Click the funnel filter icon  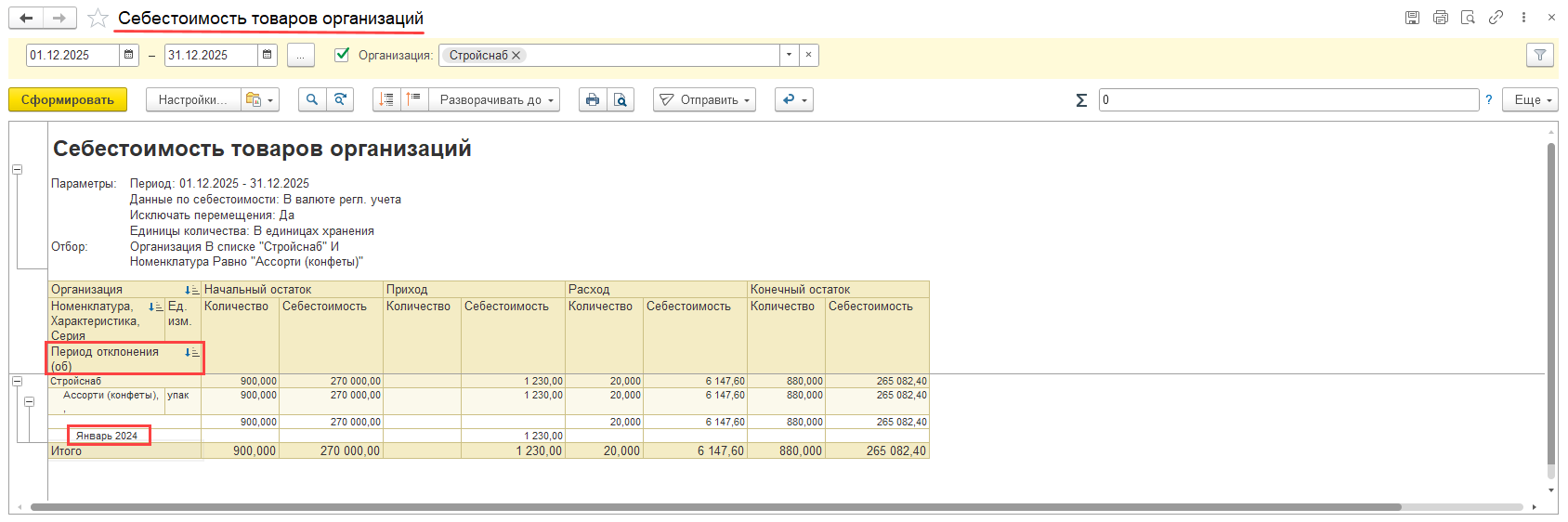[1539, 55]
